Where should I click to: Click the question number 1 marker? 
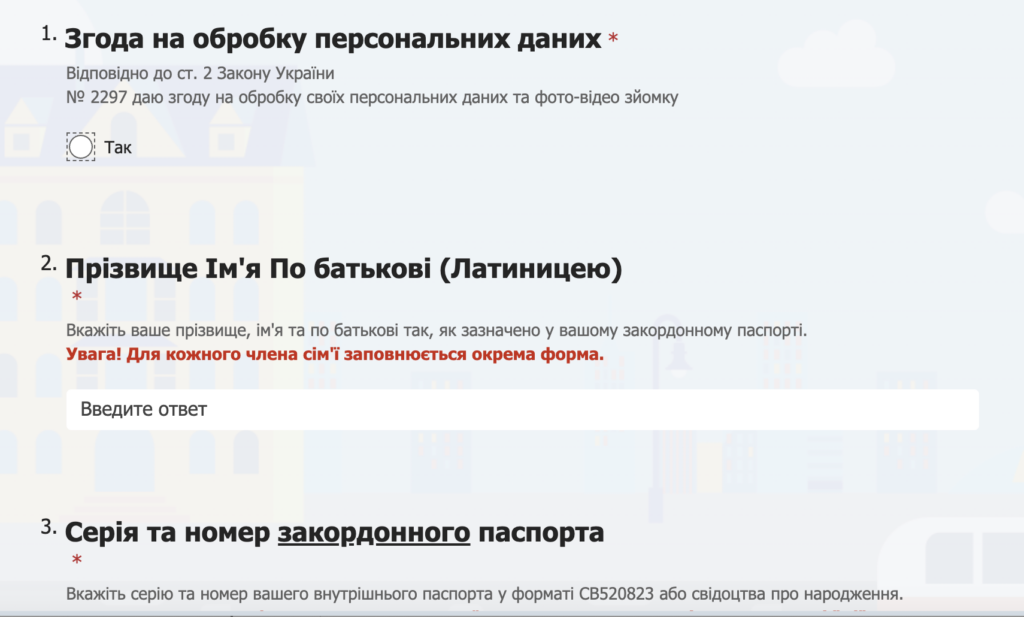[x=49, y=34]
